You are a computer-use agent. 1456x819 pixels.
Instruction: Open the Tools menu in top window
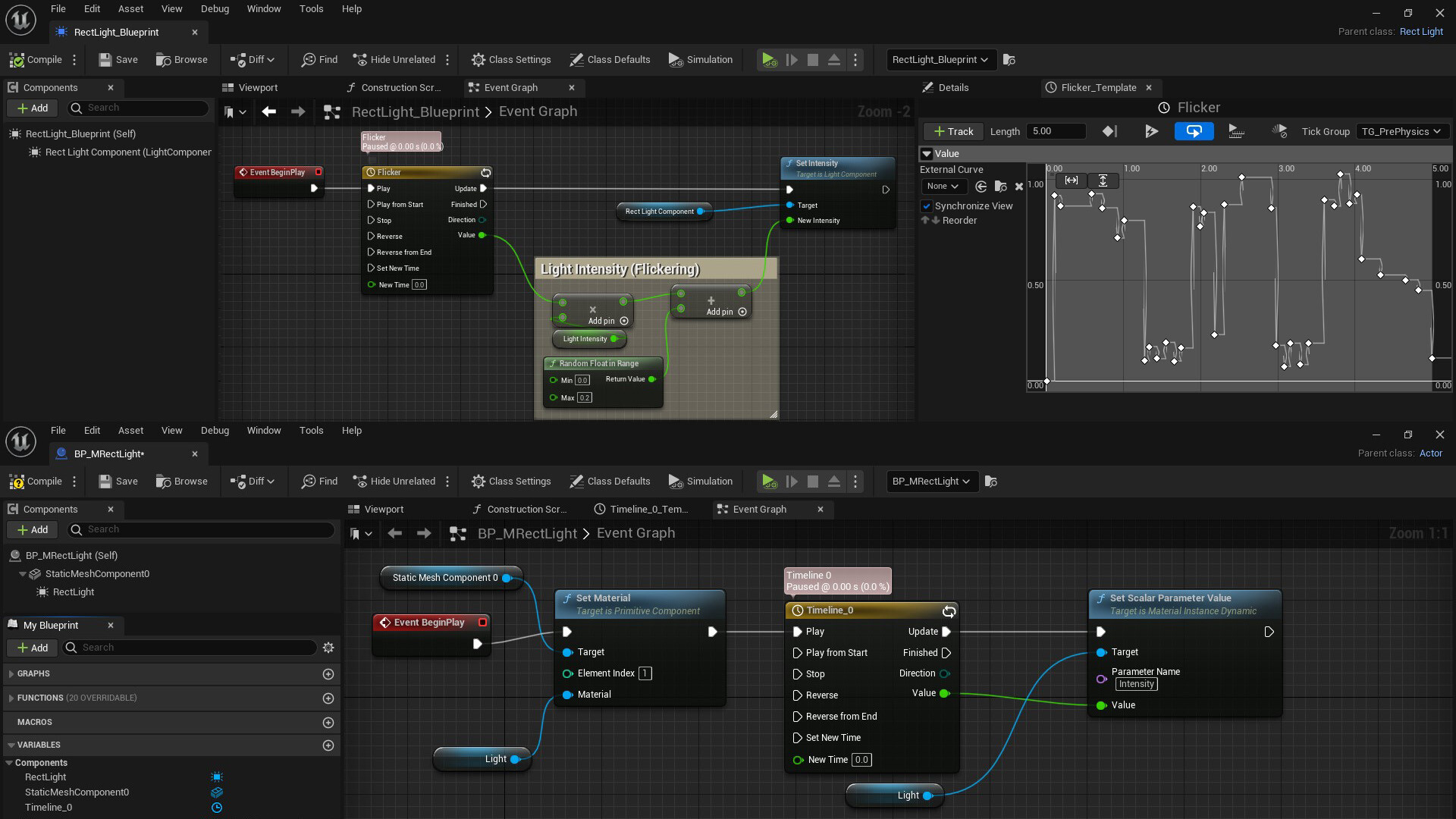click(311, 9)
